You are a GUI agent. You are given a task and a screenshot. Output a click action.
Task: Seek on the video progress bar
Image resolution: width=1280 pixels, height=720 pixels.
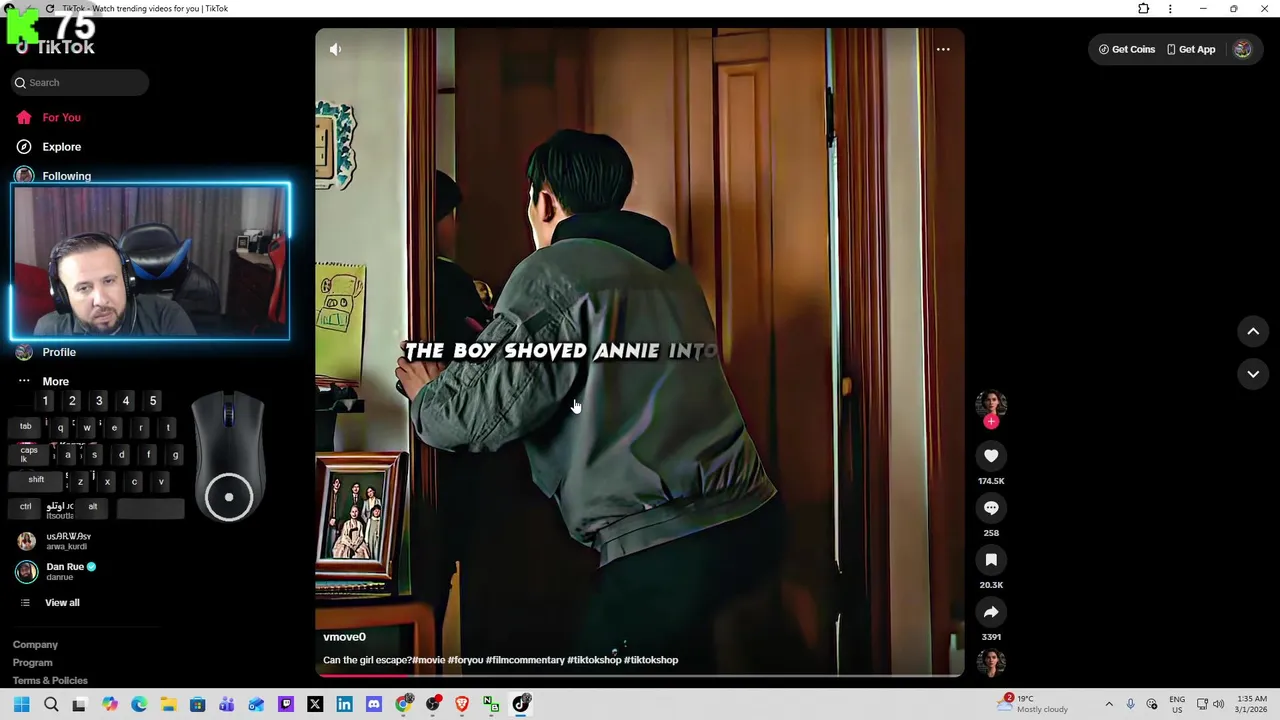point(640,676)
